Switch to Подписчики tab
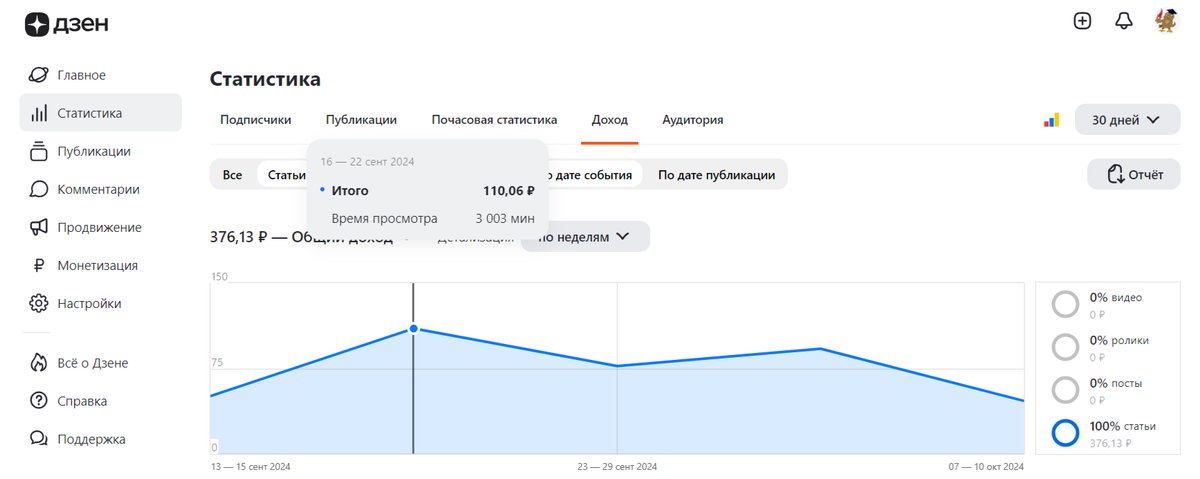Viewport: 1200px width, 479px height. point(256,120)
